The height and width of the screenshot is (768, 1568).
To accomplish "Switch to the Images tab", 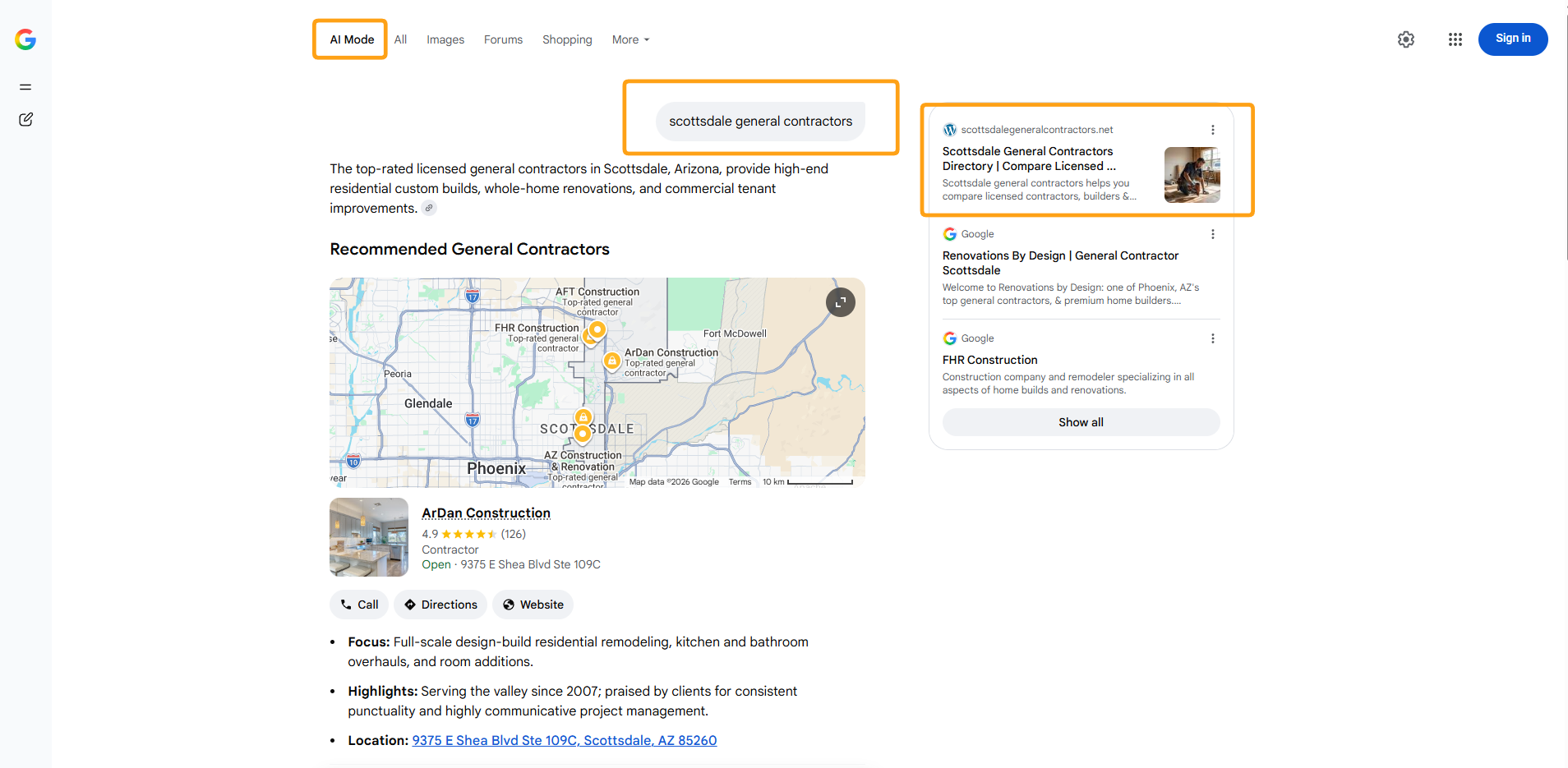I will (x=445, y=39).
